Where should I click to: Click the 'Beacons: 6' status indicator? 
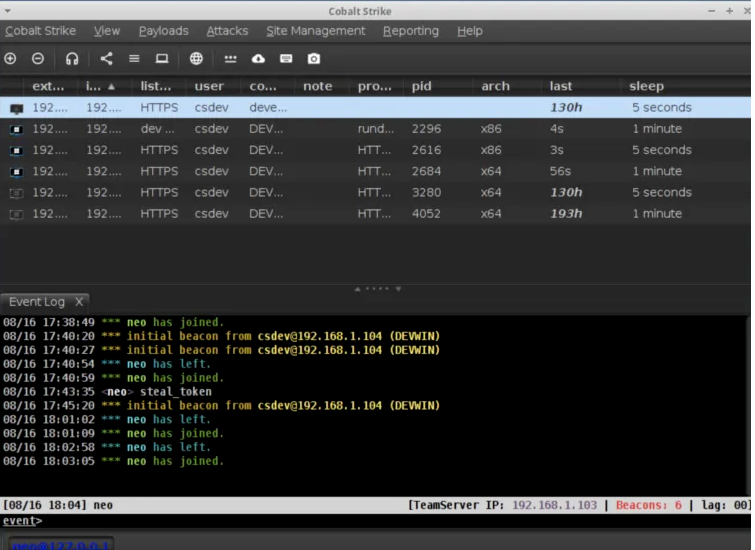[649, 505]
